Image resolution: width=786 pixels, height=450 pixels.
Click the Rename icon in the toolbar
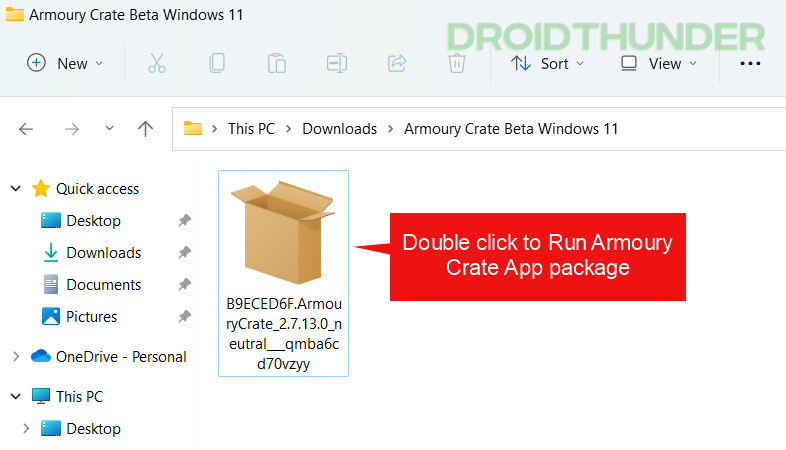click(x=337, y=64)
